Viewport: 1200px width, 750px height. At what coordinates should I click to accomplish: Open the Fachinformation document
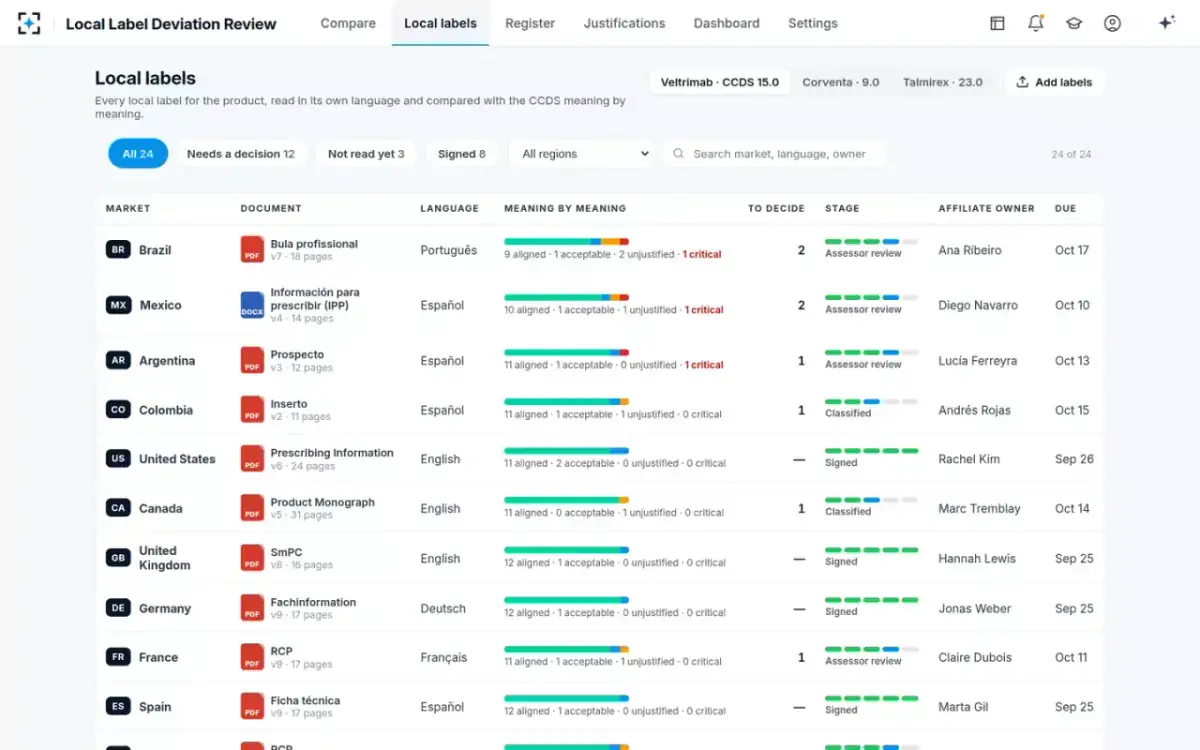click(x=313, y=602)
